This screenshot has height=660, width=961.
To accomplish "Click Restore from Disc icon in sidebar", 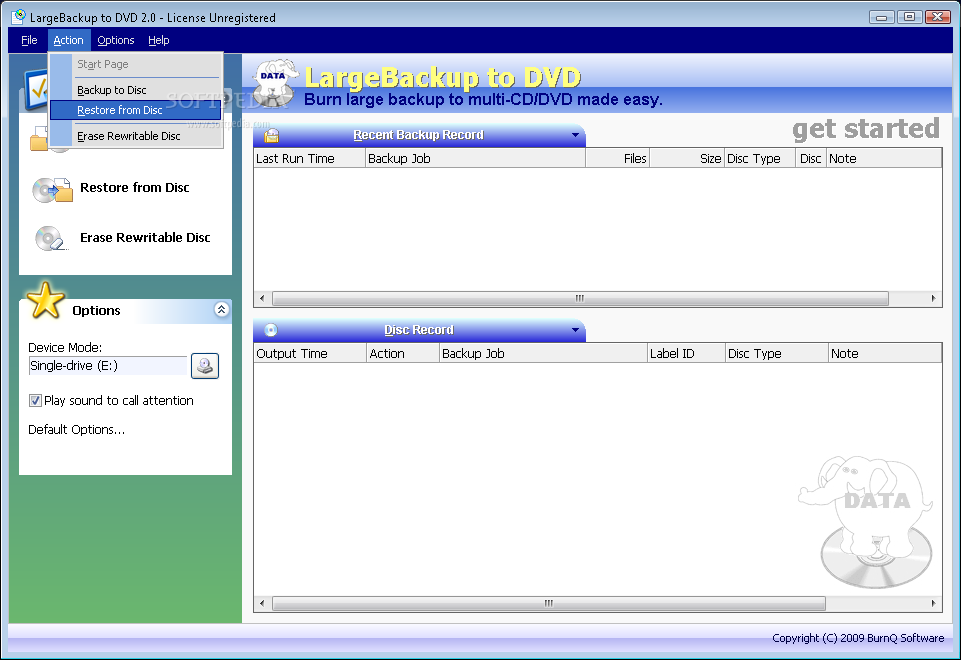I will 52,189.
